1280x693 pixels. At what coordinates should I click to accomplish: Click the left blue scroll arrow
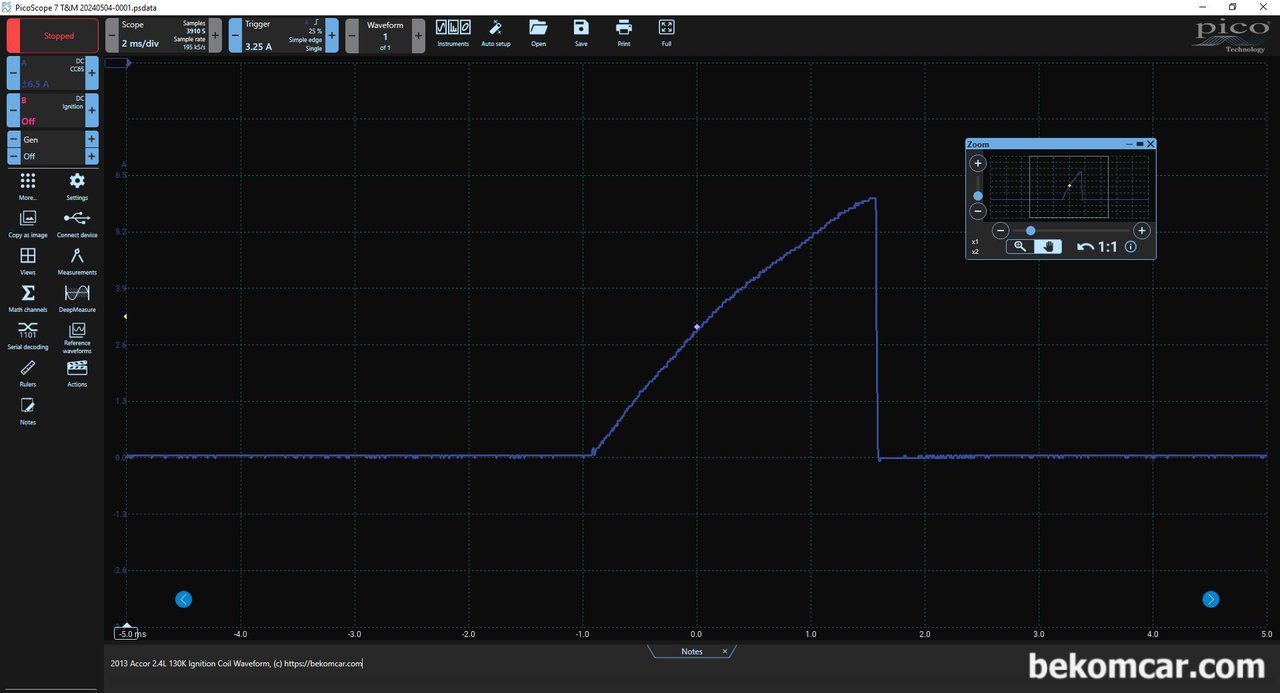tap(183, 599)
